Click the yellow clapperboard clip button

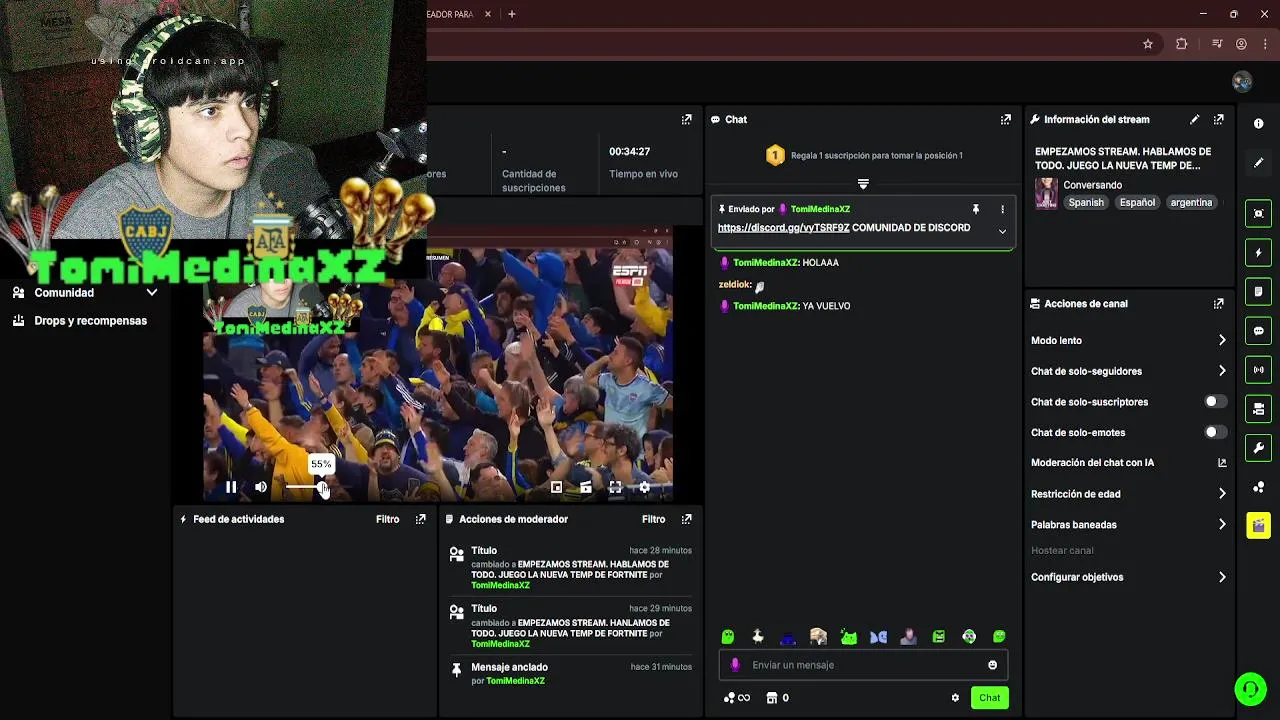point(1258,525)
